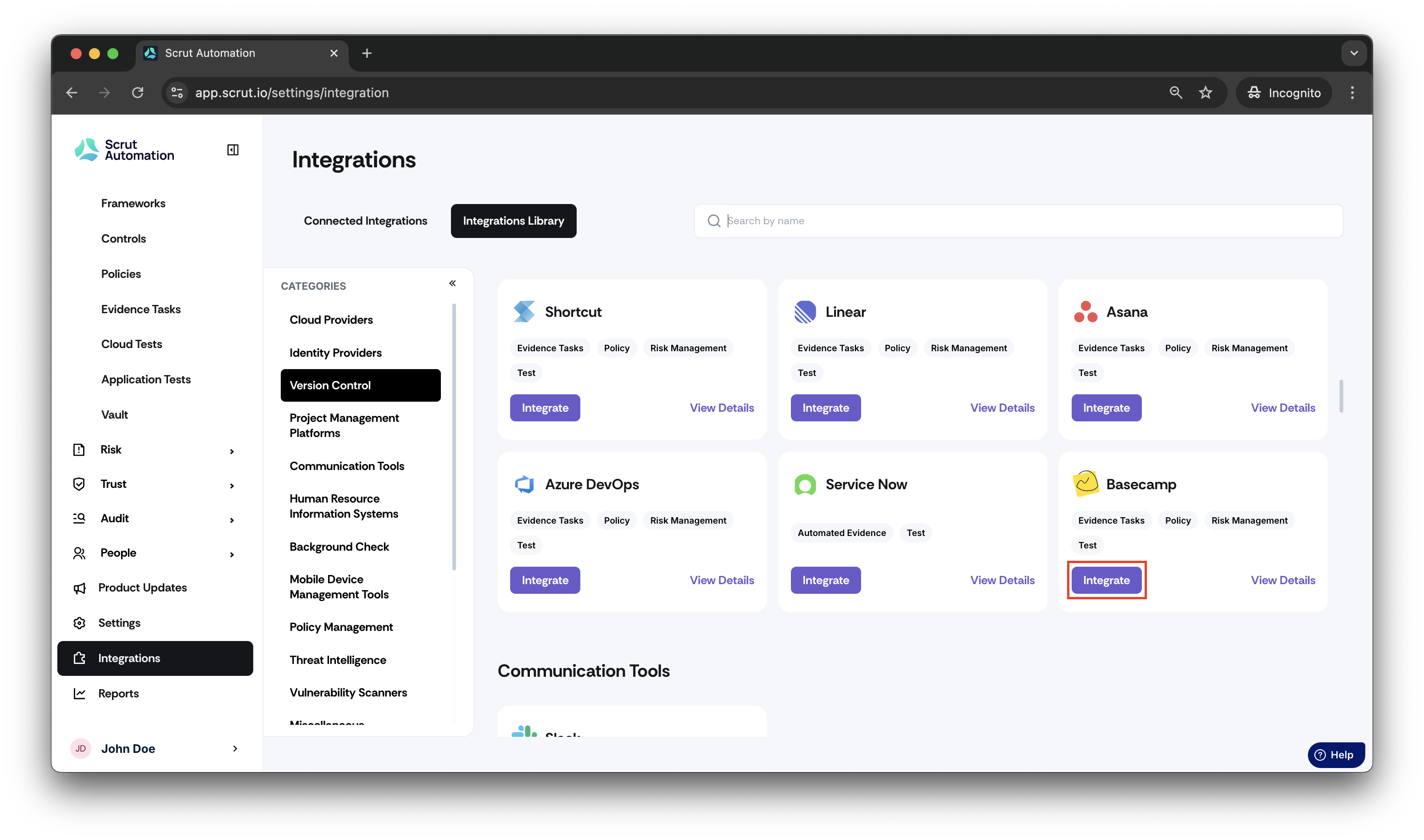Expand the John Doe profile menu
The image size is (1424, 840).
[235, 748]
